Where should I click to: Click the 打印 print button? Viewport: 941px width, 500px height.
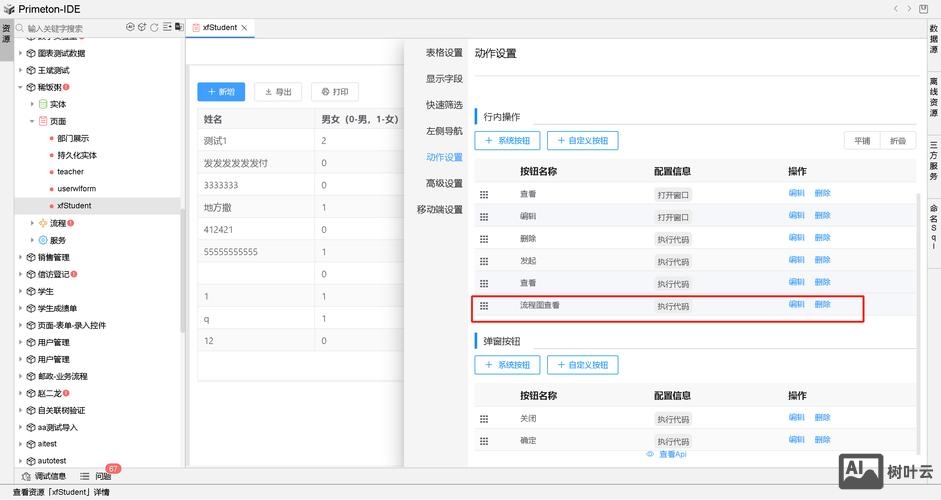335,92
